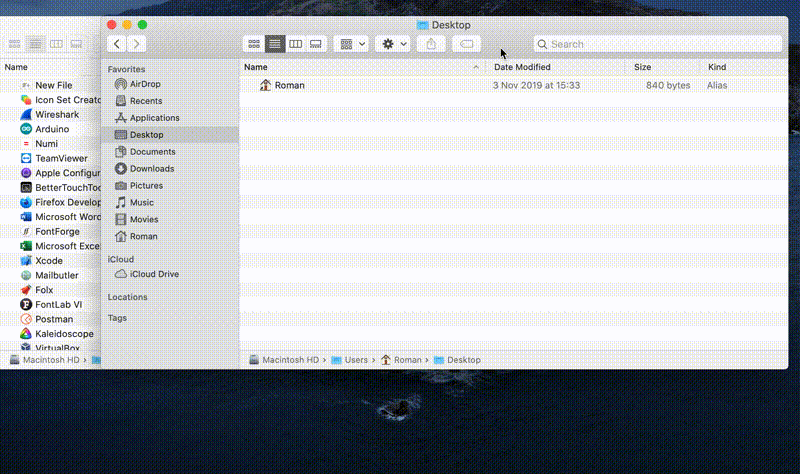
Task: Select Numi in the background window
Action: coord(51,144)
